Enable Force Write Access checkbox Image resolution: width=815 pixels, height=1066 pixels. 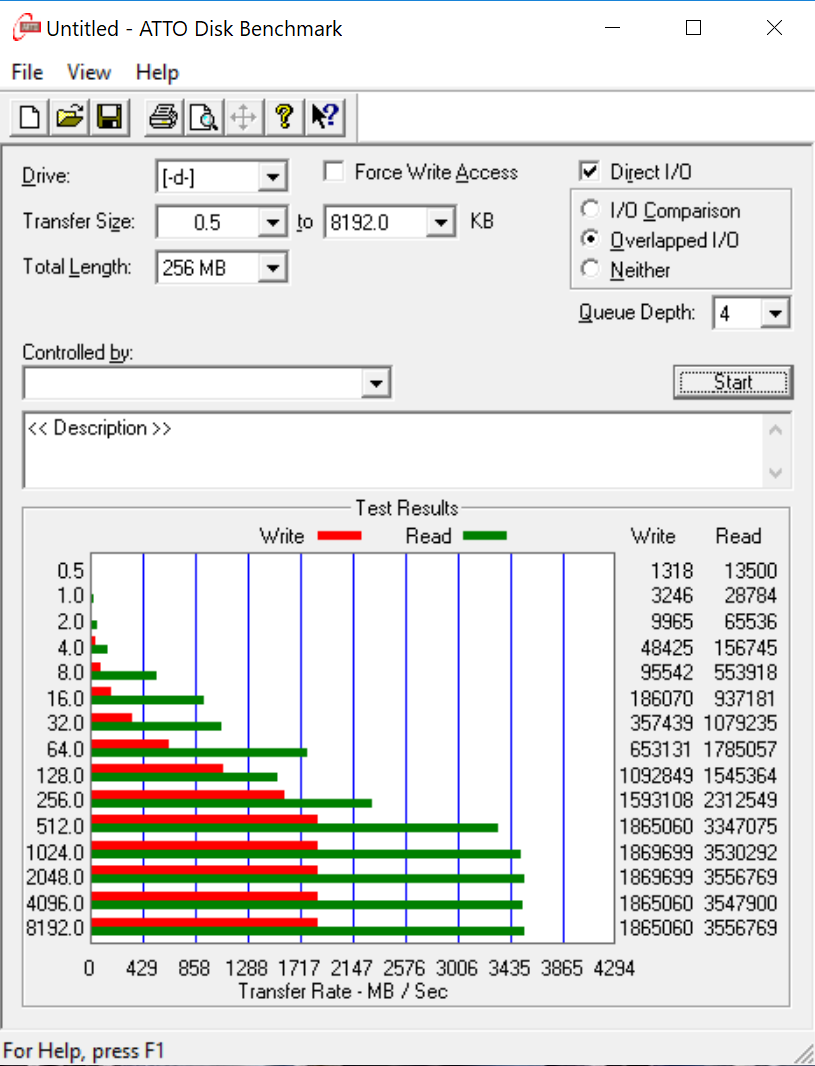(334, 171)
